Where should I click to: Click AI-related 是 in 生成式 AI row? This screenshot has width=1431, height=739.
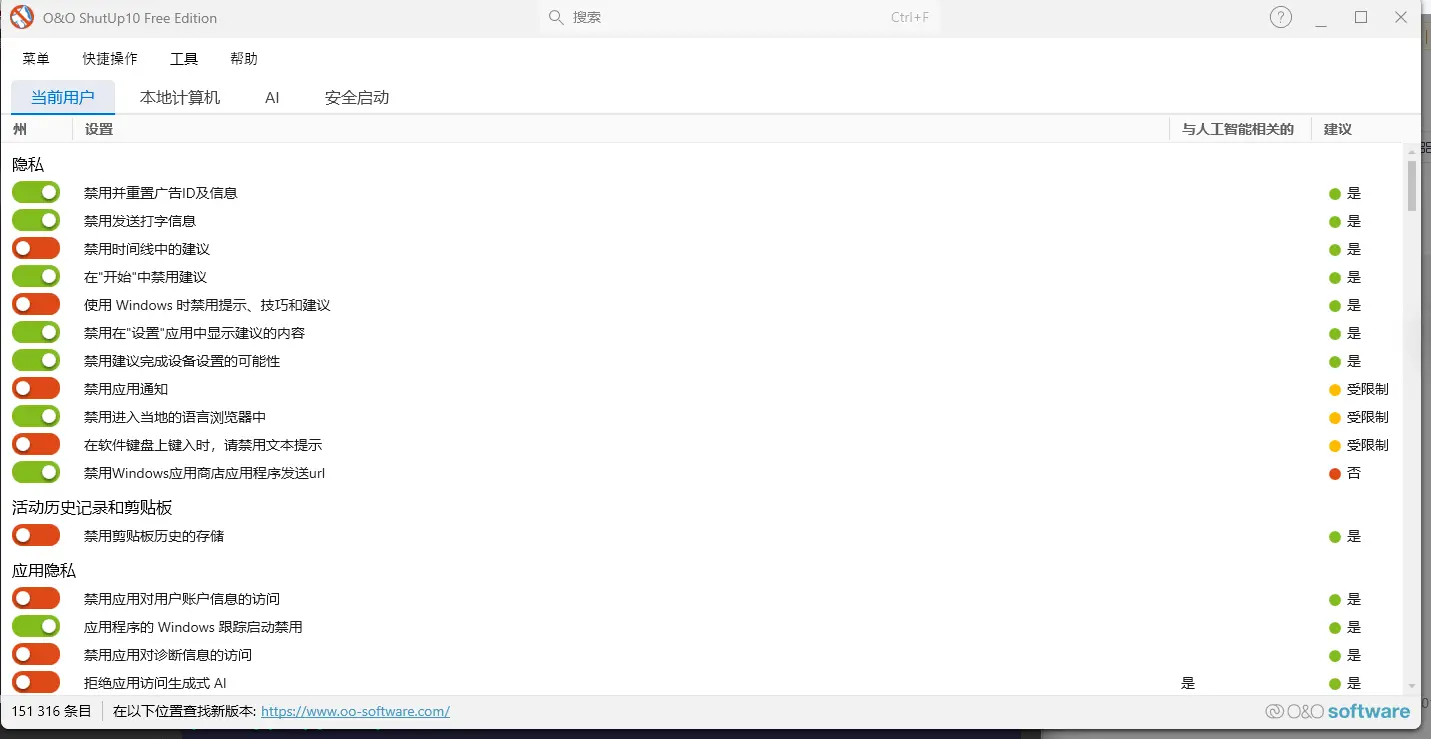[1188, 683]
